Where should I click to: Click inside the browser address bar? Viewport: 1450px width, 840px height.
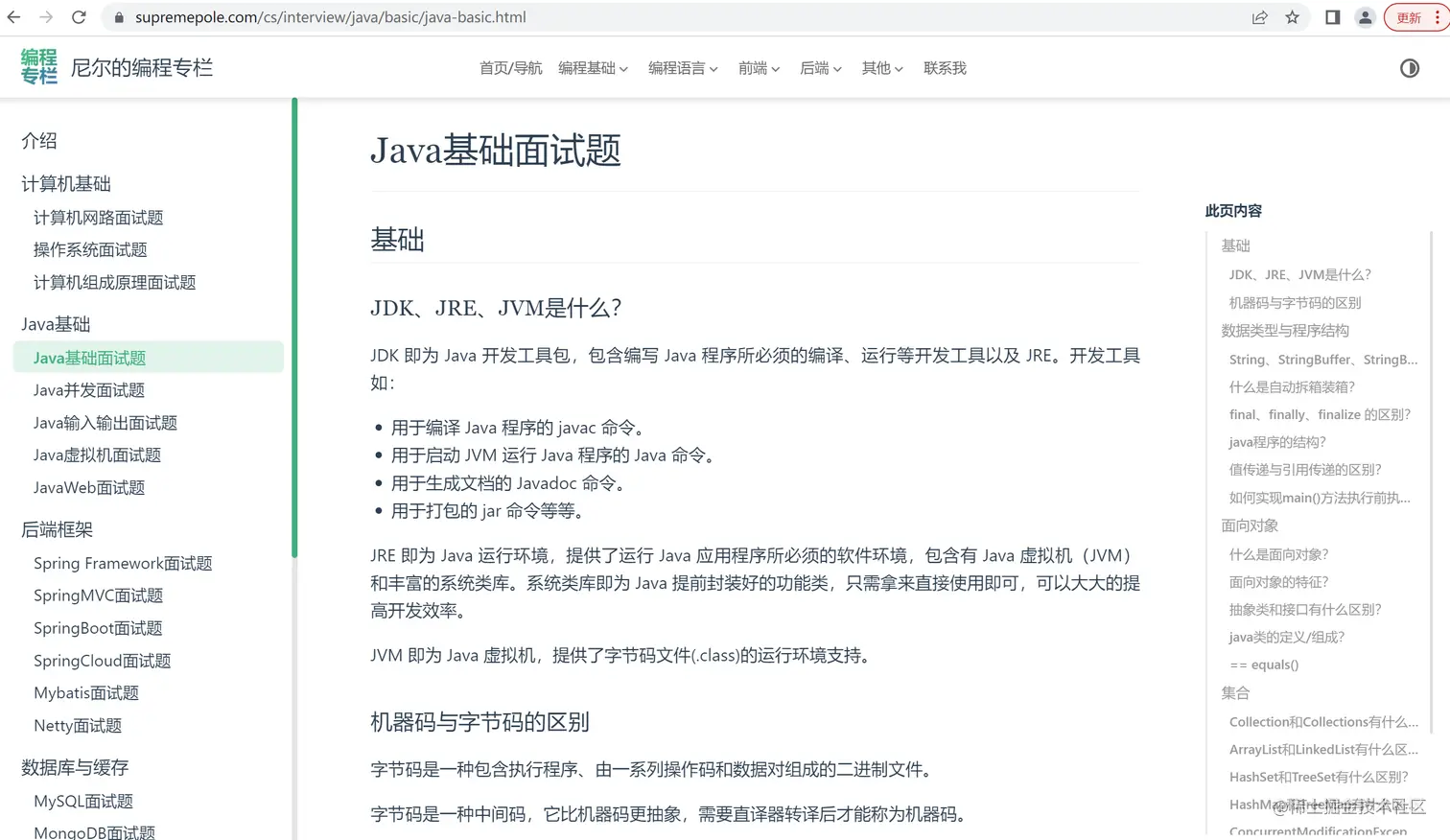tap(384, 16)
